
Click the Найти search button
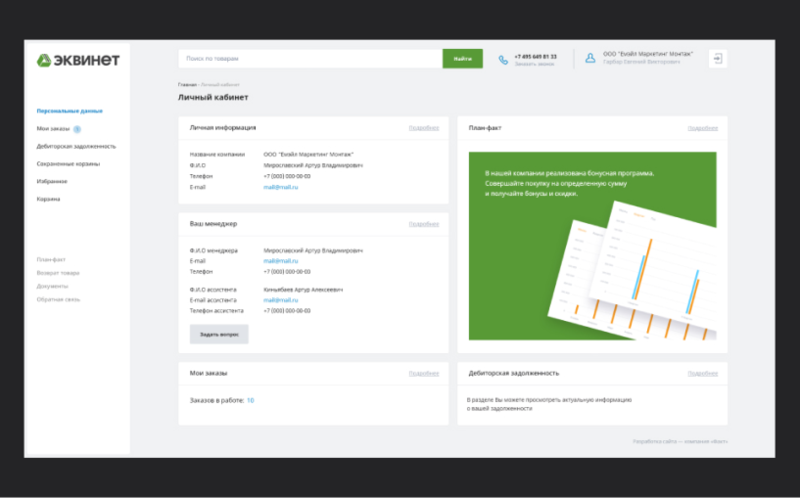pyautogui.click(x=462, y=59)
